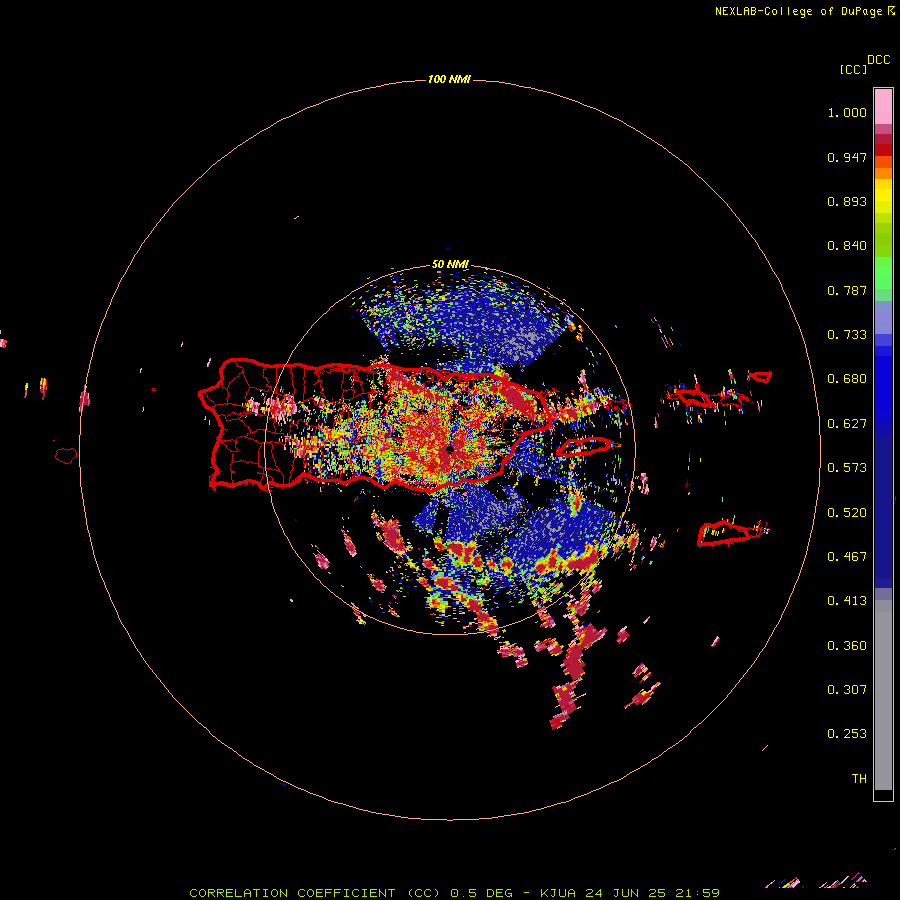
Task: Click the 0.5 DEG elevation text
Action: [483, 893]
